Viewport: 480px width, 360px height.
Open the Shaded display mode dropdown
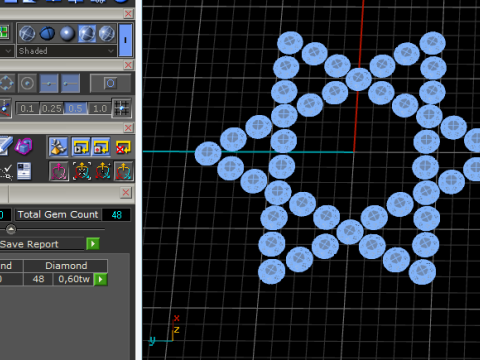pos(66,51)
